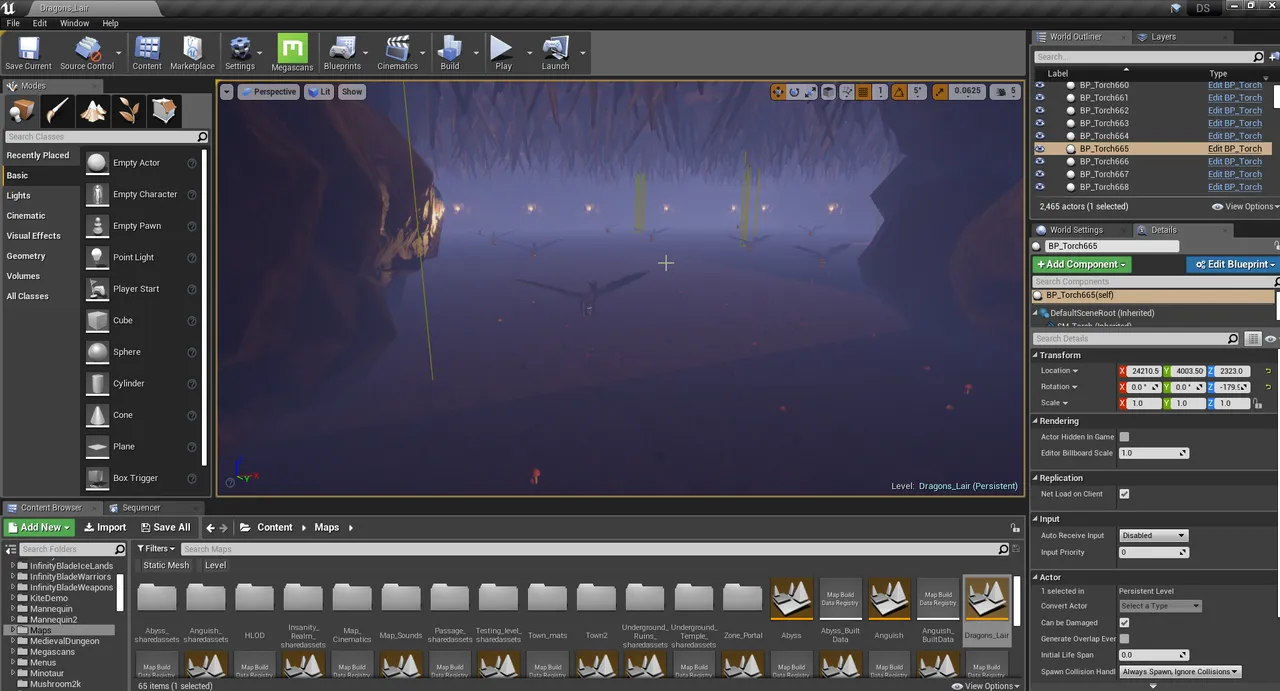Toggle the scale snapping icon in viewport
The height and width of the screenshot is (691, 1280).
[939, 92]
